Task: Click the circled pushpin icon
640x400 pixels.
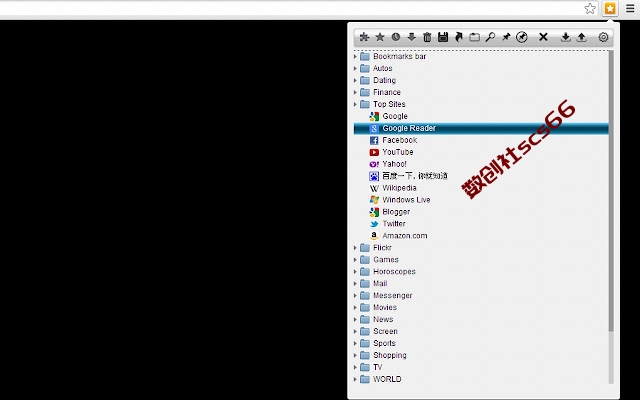Action: (522, 37)
